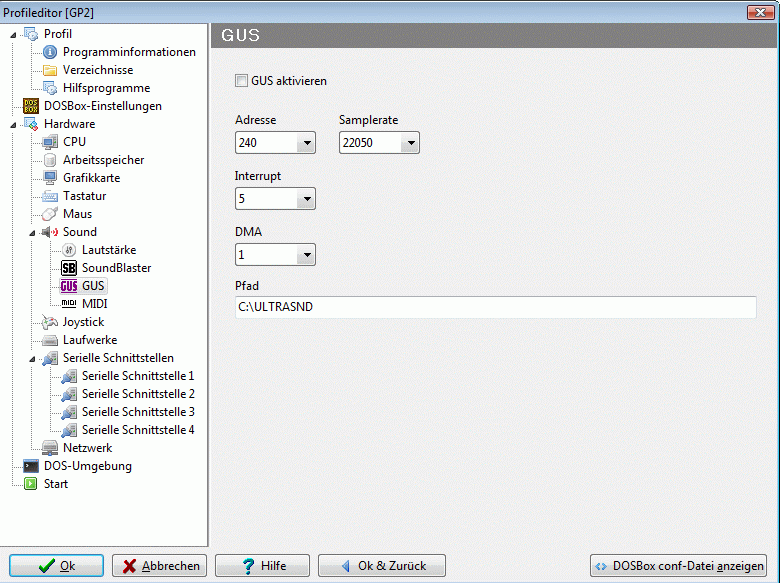Open Hilfe
The image size is (780, 583).
[262, 566]
